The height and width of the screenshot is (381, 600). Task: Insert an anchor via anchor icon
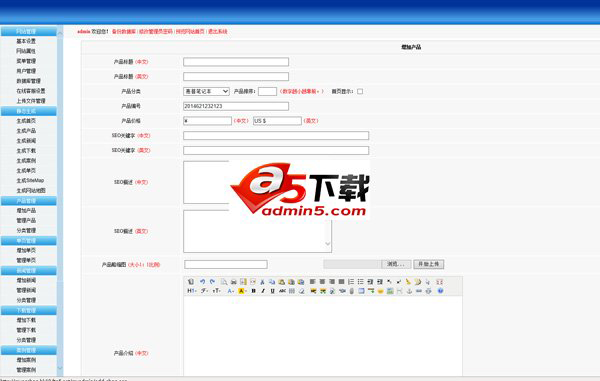pos(409,291)
